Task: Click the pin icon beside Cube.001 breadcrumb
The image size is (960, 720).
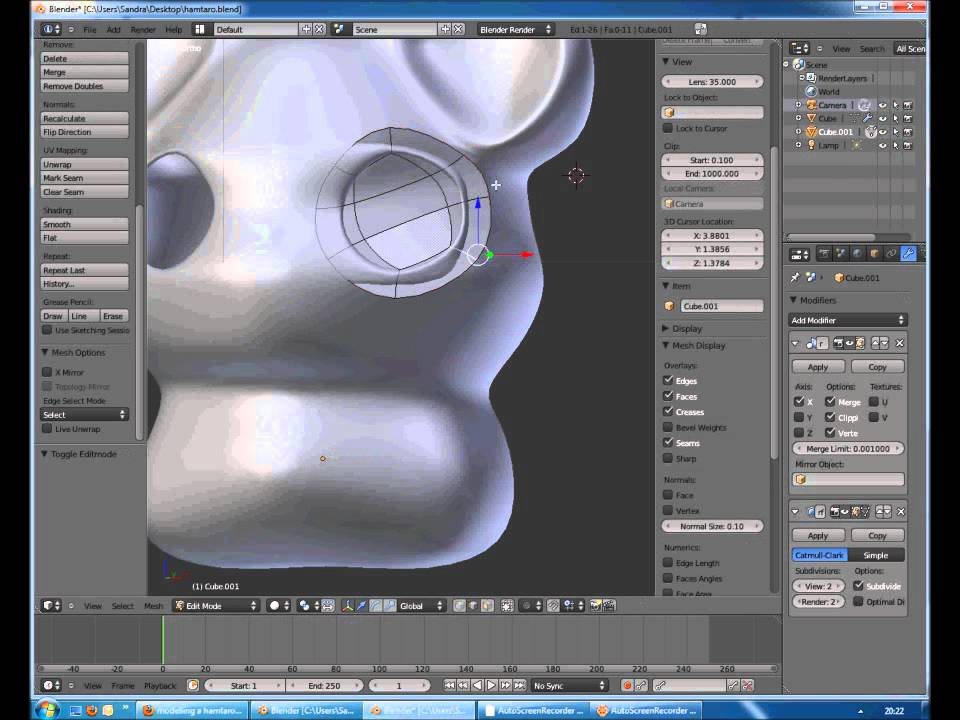Action: [795, 278]
